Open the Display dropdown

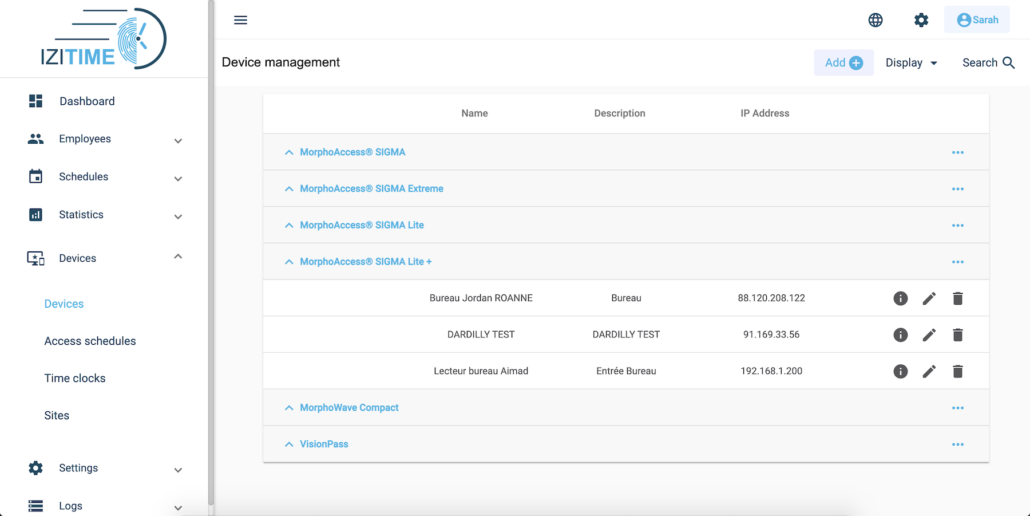(911, 62)
